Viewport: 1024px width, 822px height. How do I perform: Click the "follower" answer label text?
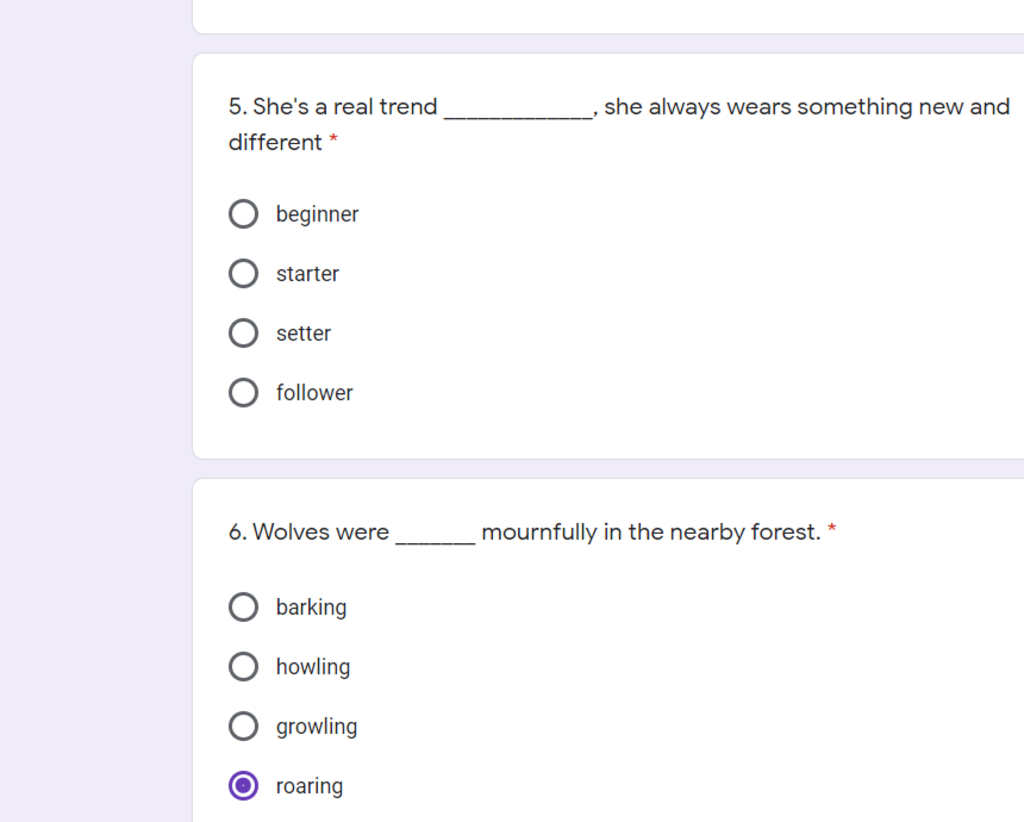coord(314,392)
